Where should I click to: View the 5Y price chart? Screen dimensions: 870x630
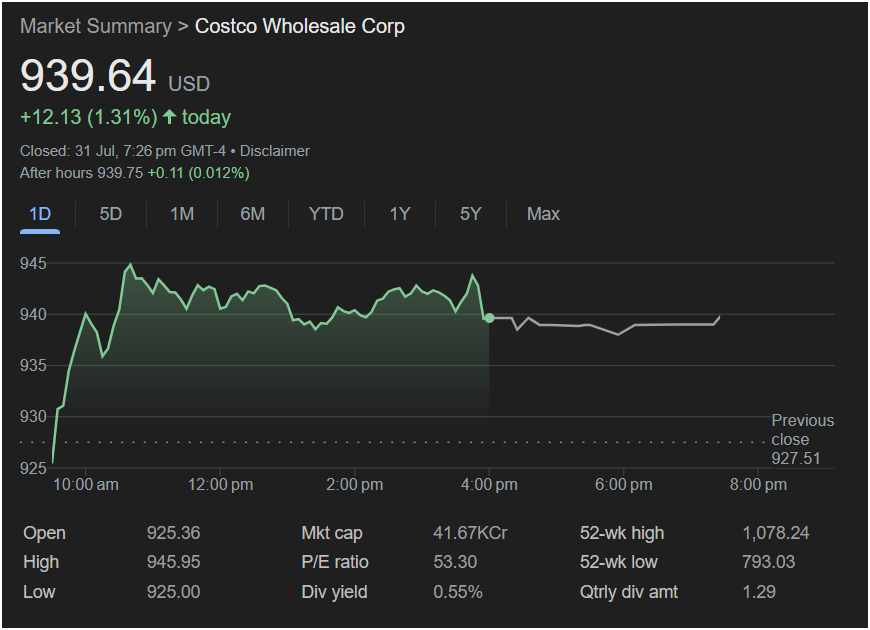pyautogui.click(x=471, y=214)
